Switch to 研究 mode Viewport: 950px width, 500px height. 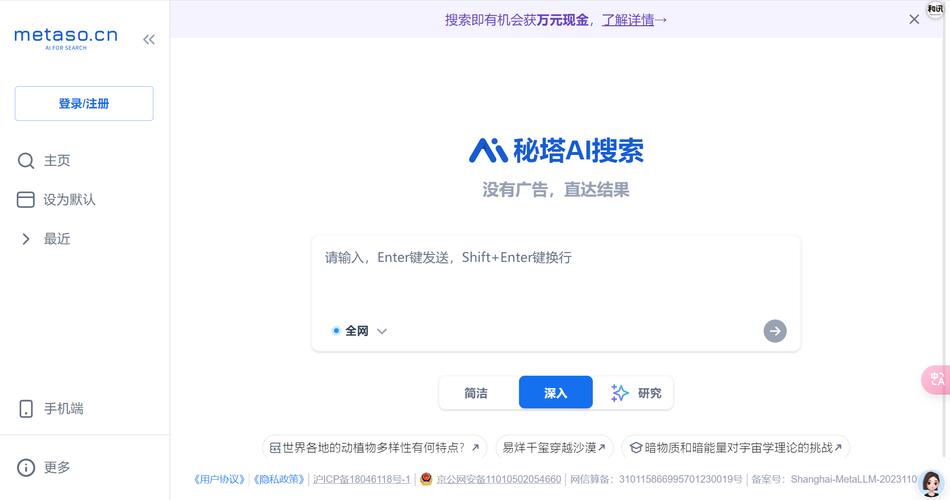(x=635, y=393)
